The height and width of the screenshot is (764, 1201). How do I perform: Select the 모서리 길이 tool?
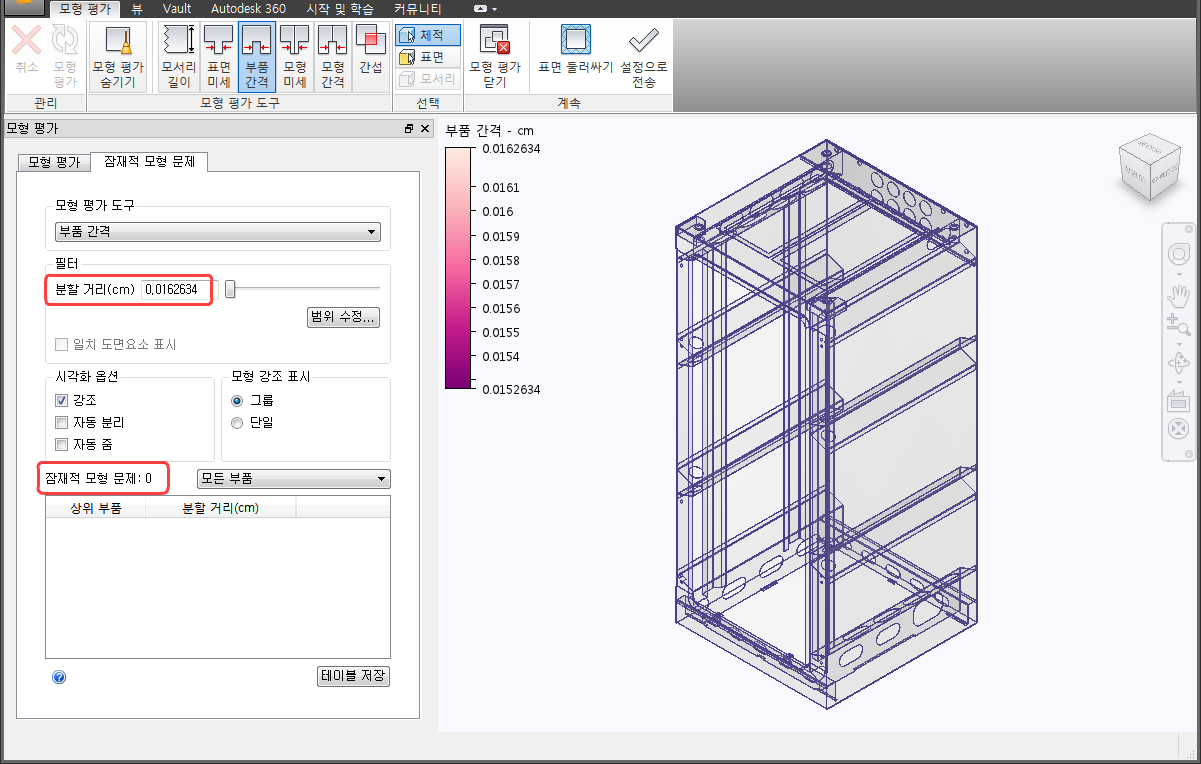tap(177, 57)
